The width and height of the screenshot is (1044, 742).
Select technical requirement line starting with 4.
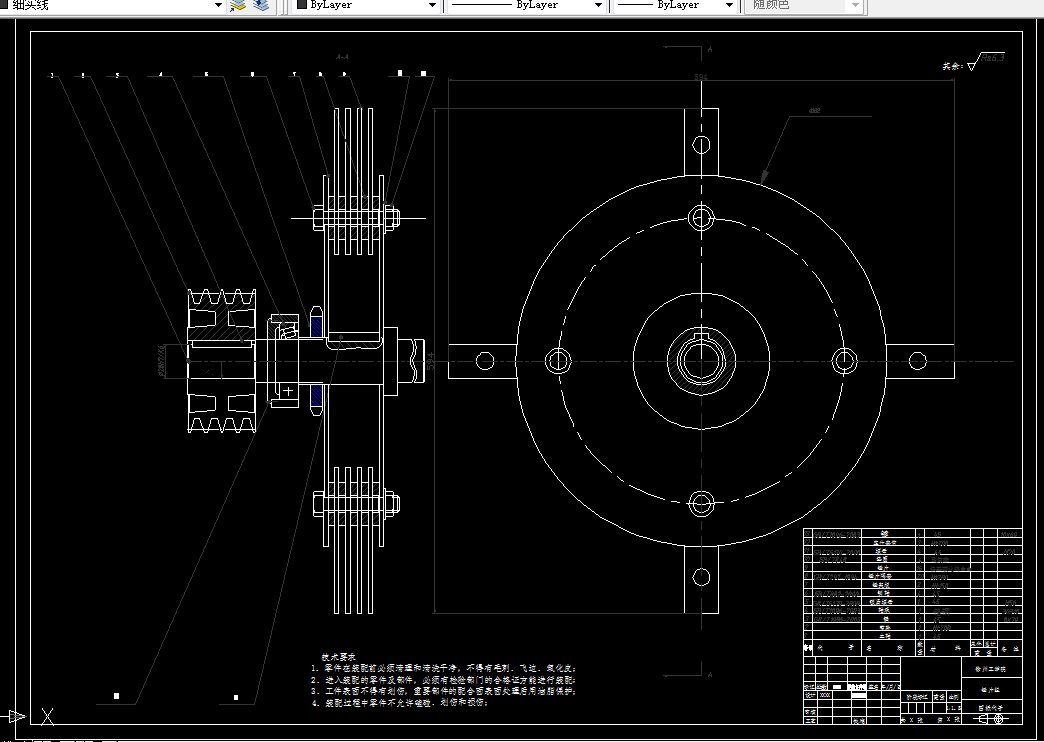coord(399,703)
